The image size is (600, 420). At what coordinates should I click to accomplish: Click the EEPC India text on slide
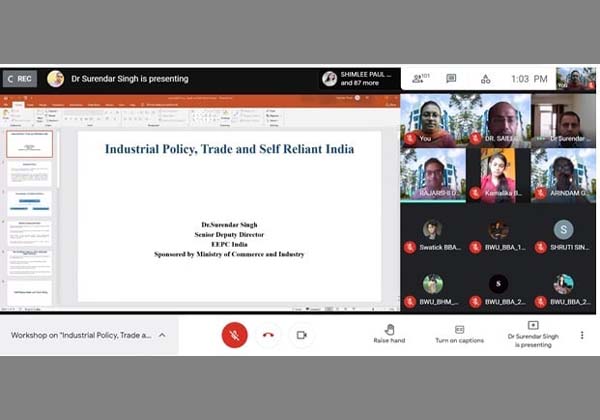click(x=229, y=244)
